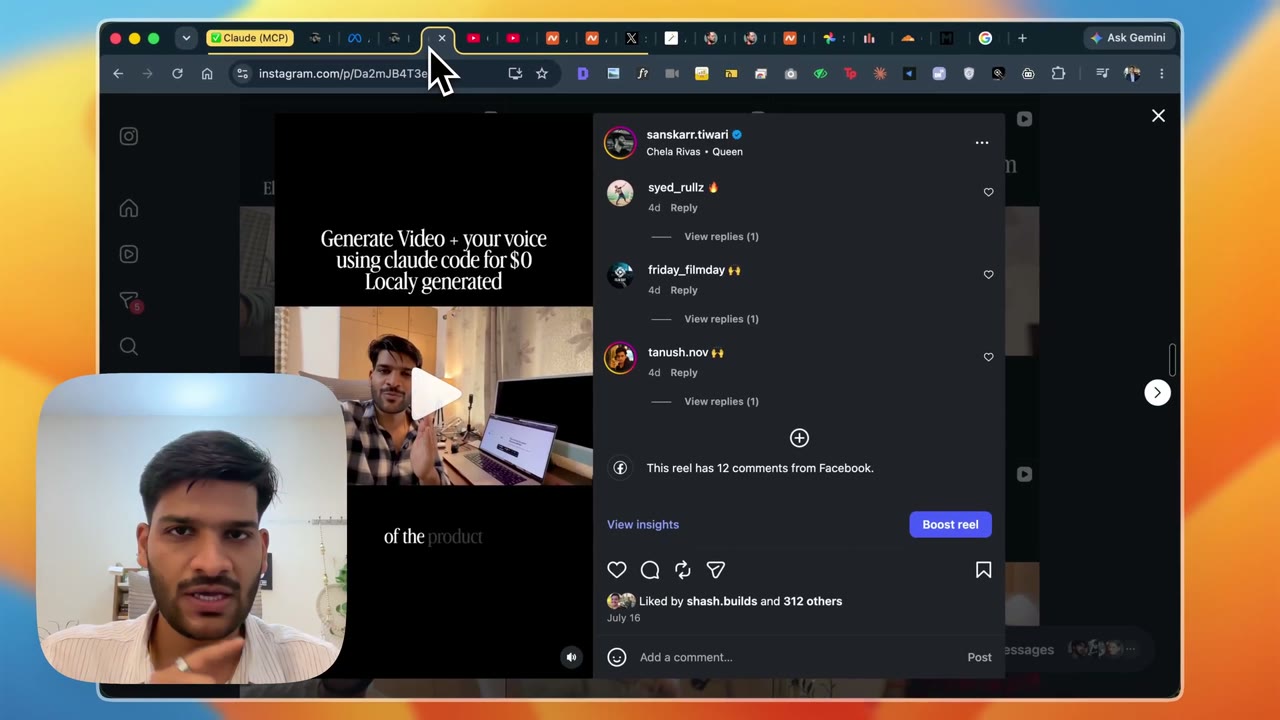Screen dimensions: 1280x720
Task: Save the reel with the bookmark icon
Action: pos(984,570)
